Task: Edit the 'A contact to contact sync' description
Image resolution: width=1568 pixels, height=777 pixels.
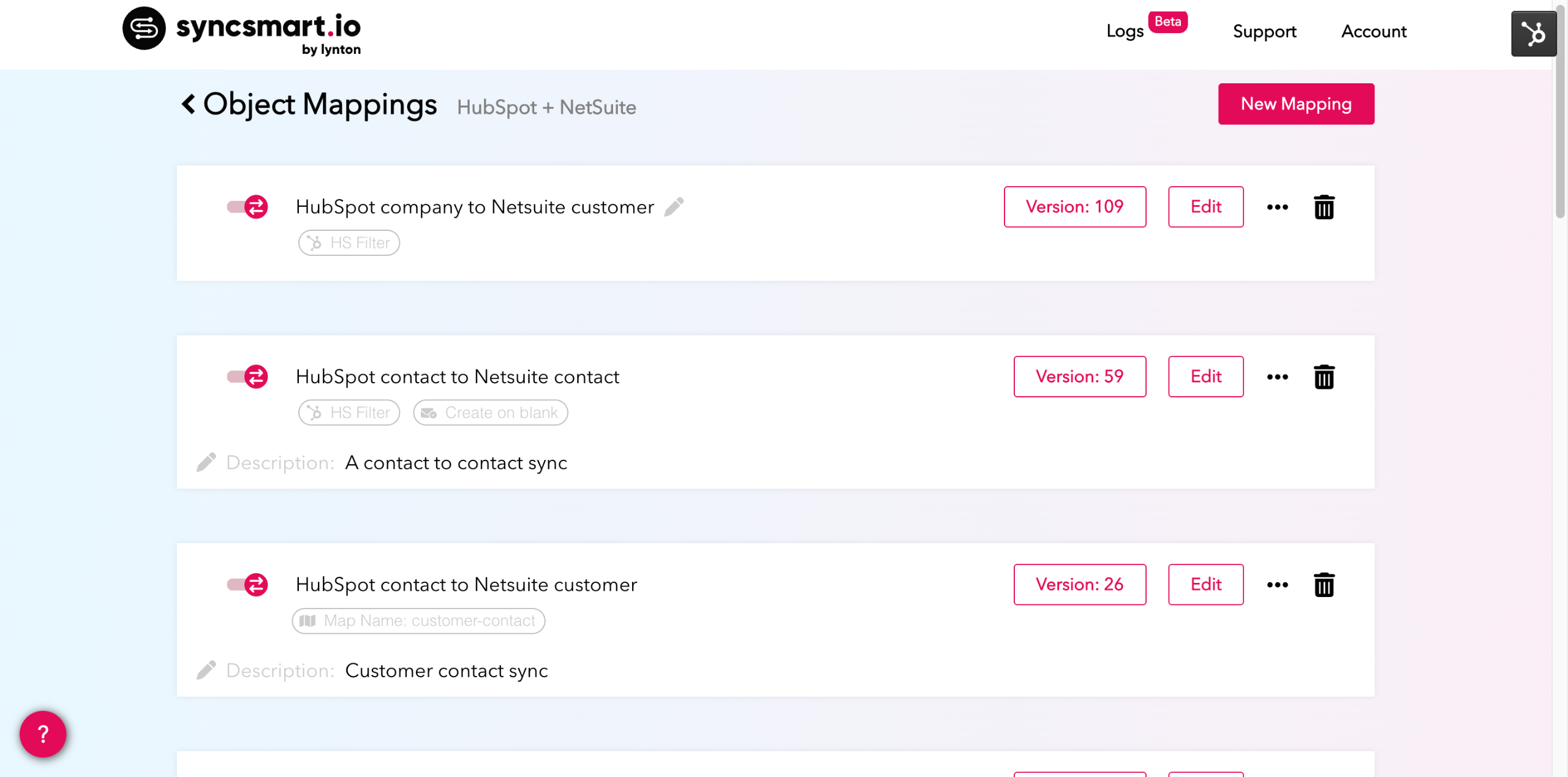Action: coord(206,463)
